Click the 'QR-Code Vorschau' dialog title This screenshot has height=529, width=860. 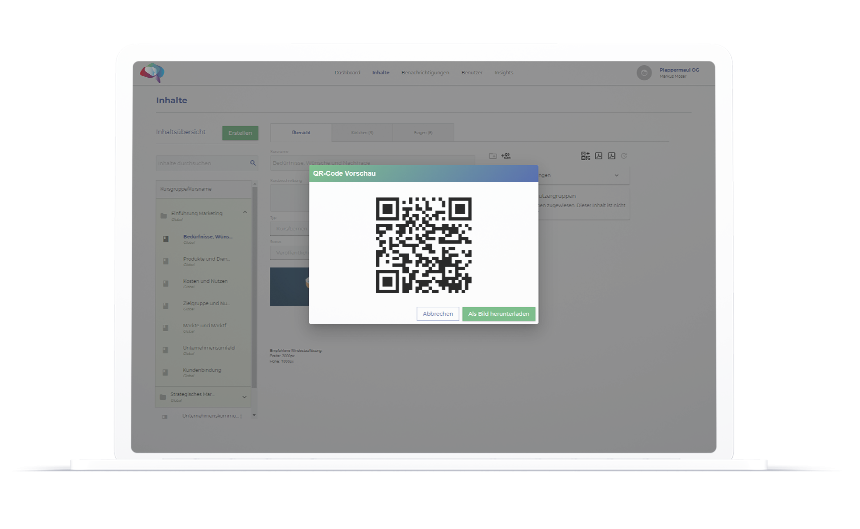[x=344, y=173]
